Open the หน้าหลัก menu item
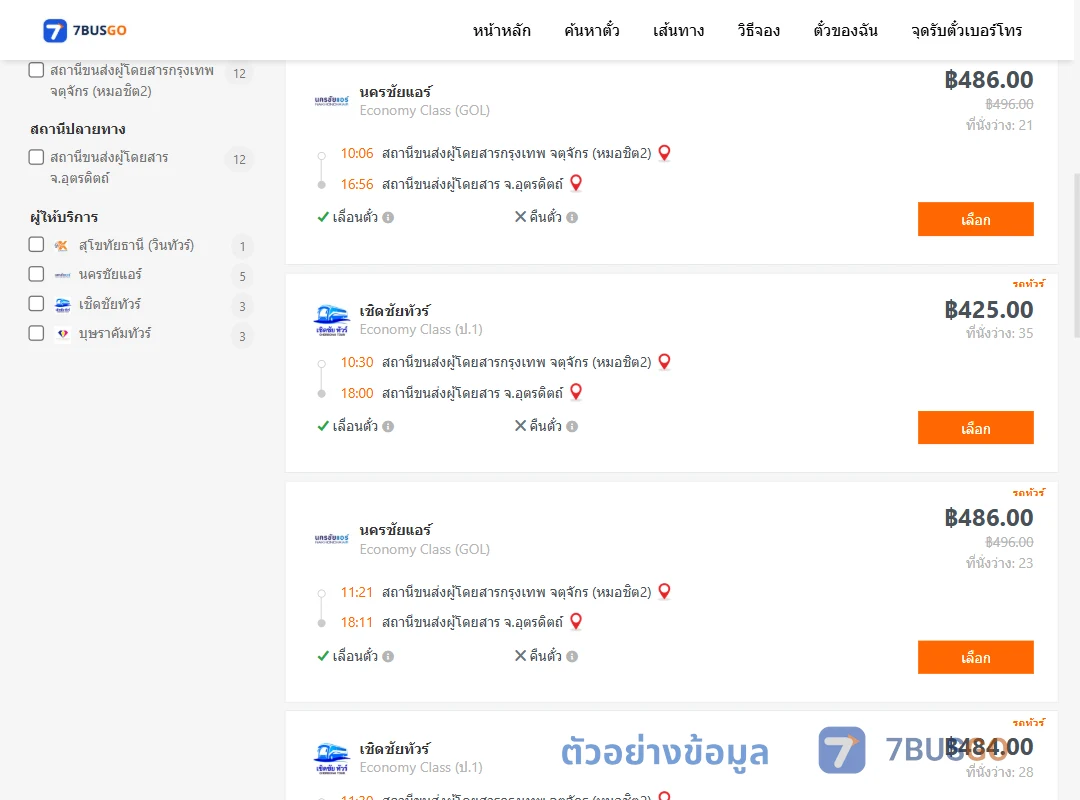Screen dimensions: 1080x800 point(501,30)
